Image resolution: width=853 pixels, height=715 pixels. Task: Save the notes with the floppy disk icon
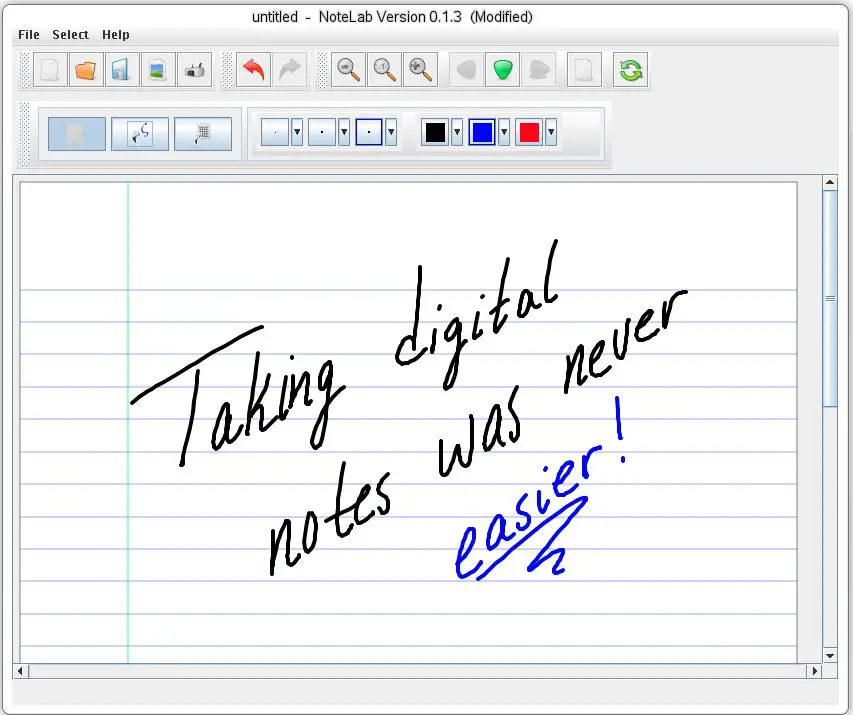[122, 70]
